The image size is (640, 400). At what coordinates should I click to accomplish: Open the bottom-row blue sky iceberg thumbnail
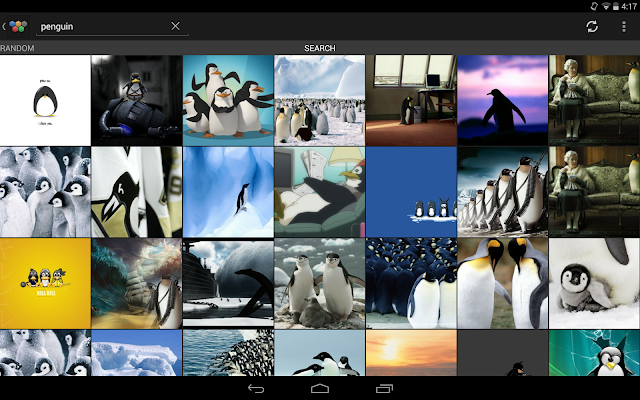[x=137, y=353]
